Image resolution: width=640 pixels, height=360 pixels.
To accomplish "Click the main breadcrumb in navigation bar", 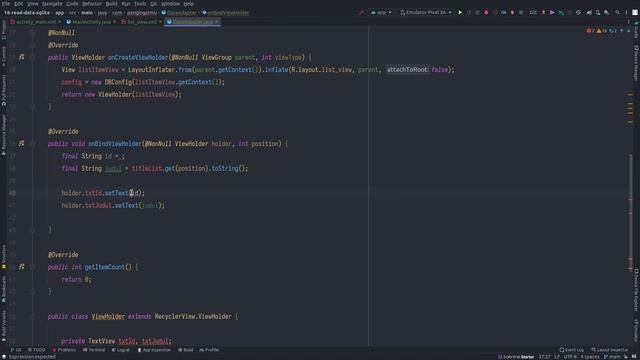I will point(87,13).
